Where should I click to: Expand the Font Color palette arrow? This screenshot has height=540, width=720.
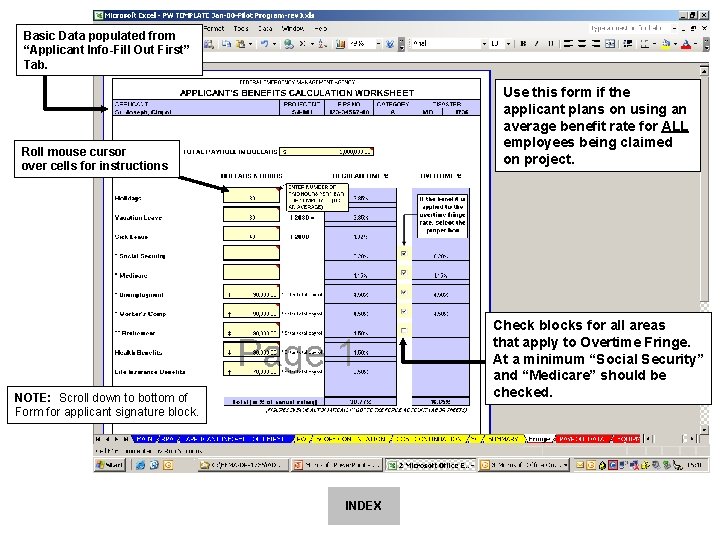click(x=695, y=44)
